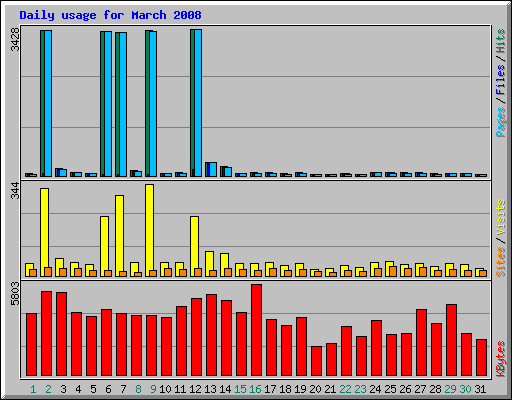The width and height of the screenshot is (512, 400).
Task: Click day 20 on the x-axis
Action: [315, 389]
